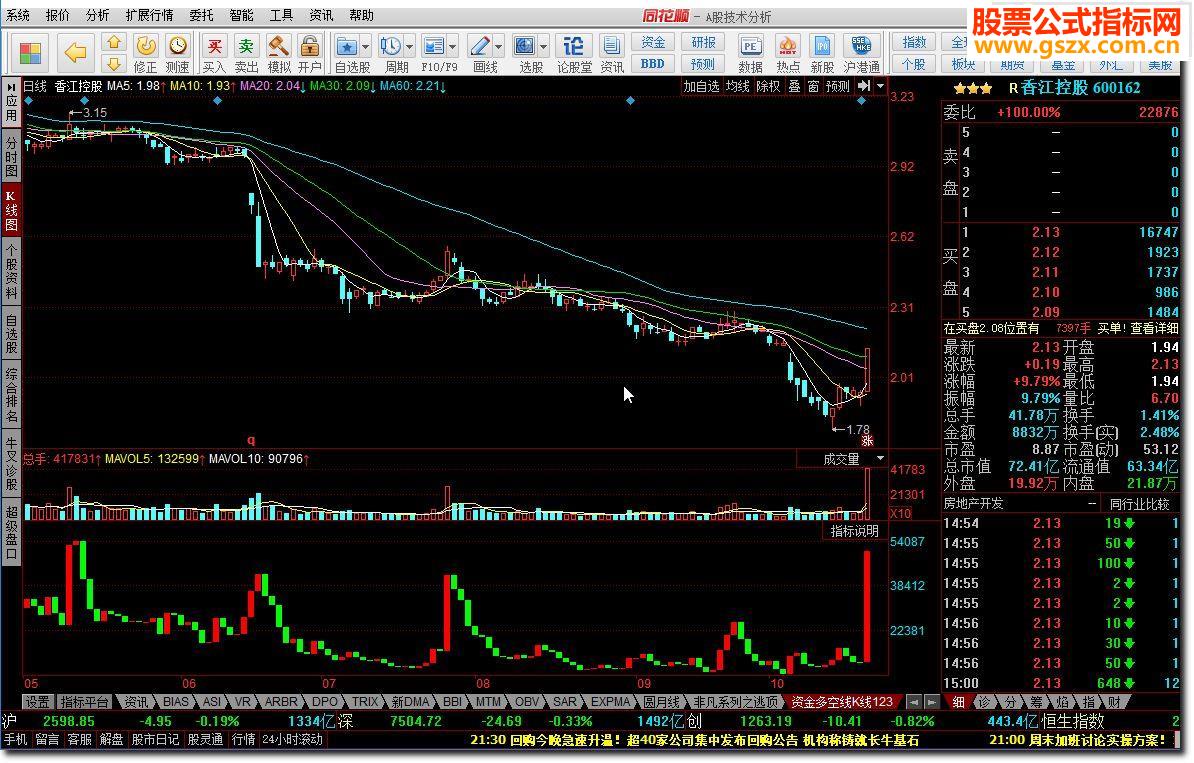Open the F10/F9 info icon

(433, 46)
